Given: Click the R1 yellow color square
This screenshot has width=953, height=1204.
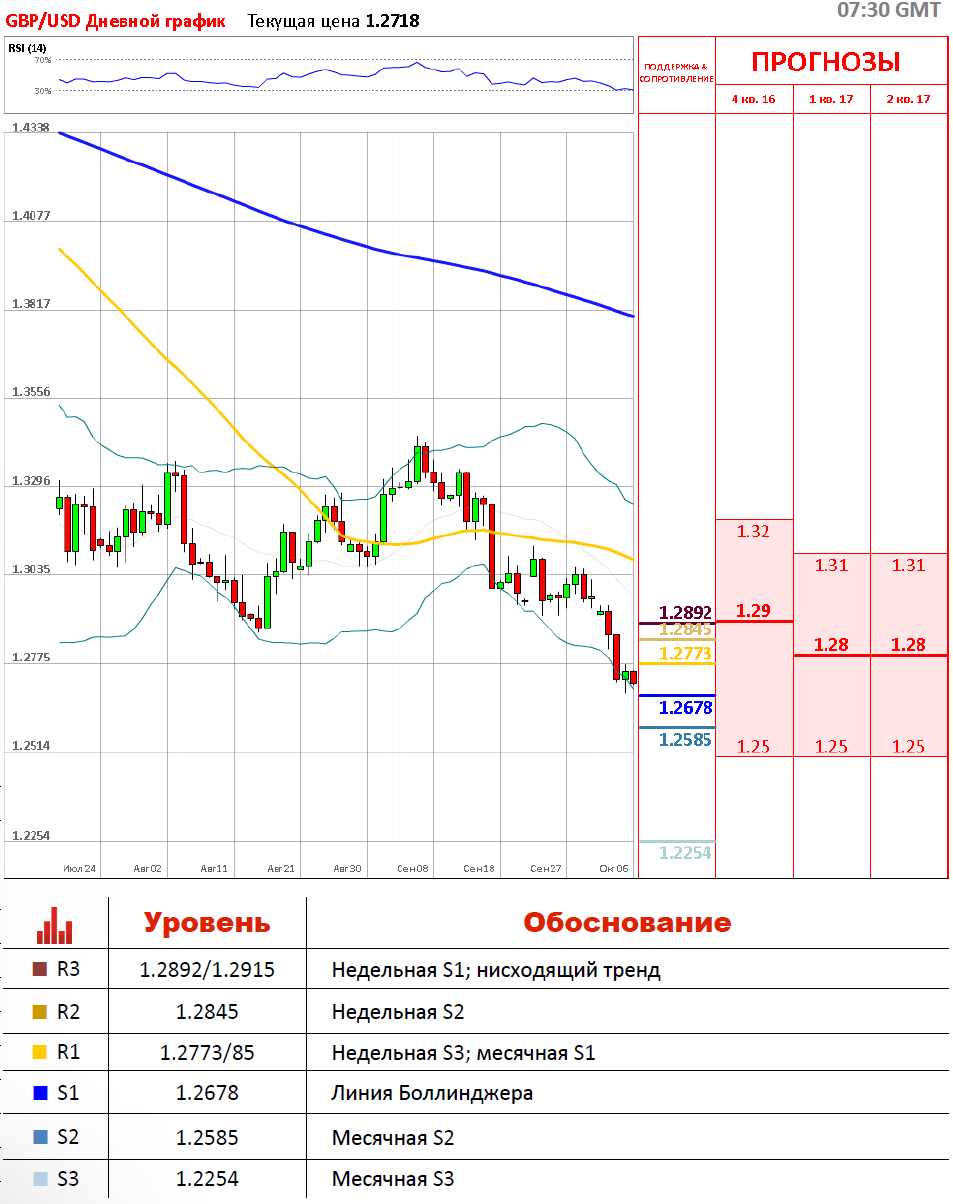Looking at the screenshot, I should (x=40, y=1052).
